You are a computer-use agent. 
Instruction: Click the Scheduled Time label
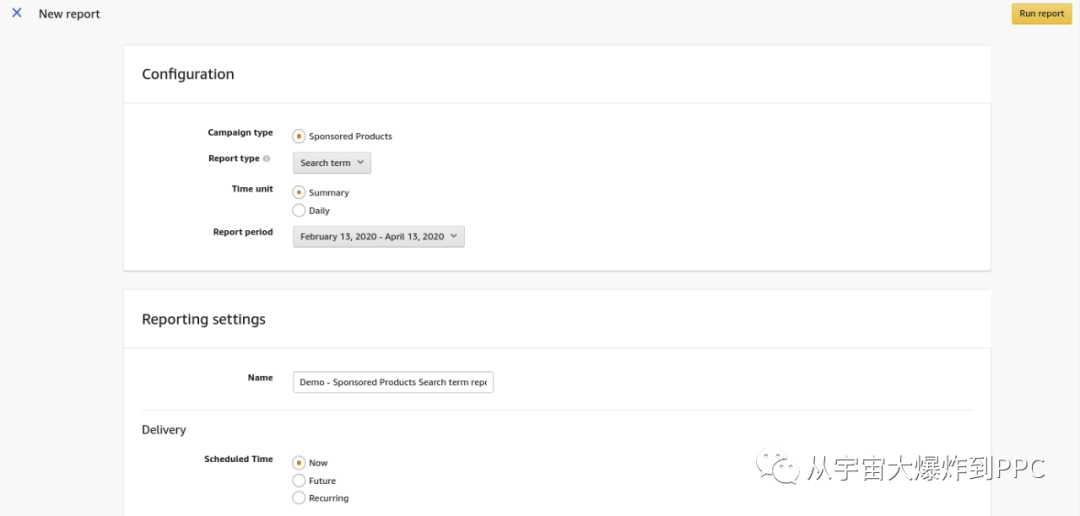[238, 460]
